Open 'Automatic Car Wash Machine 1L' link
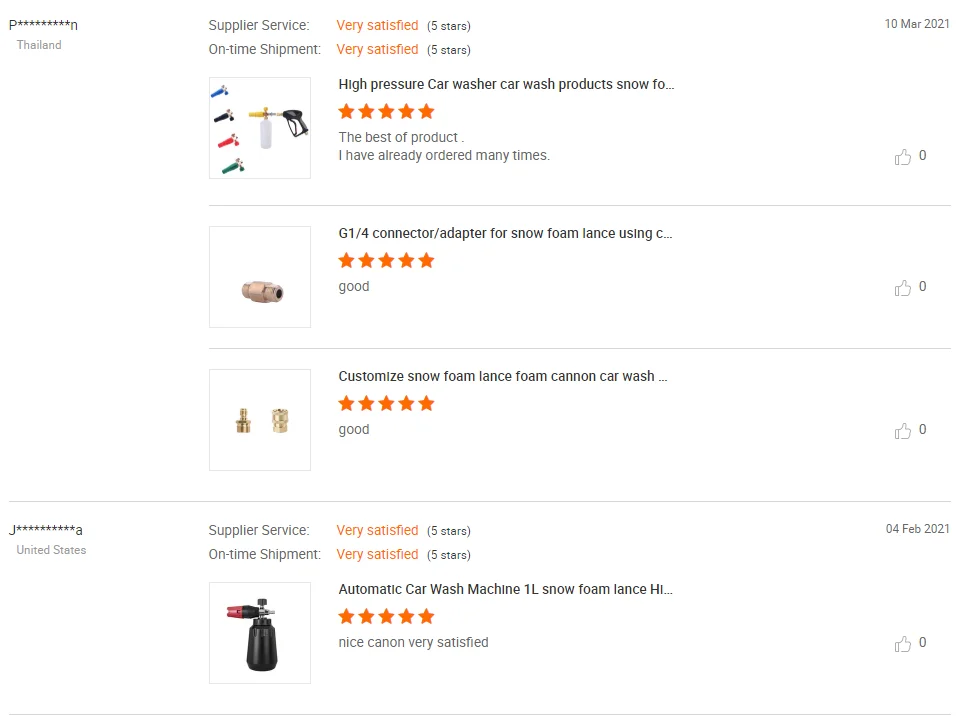 (x=505, y=590)
